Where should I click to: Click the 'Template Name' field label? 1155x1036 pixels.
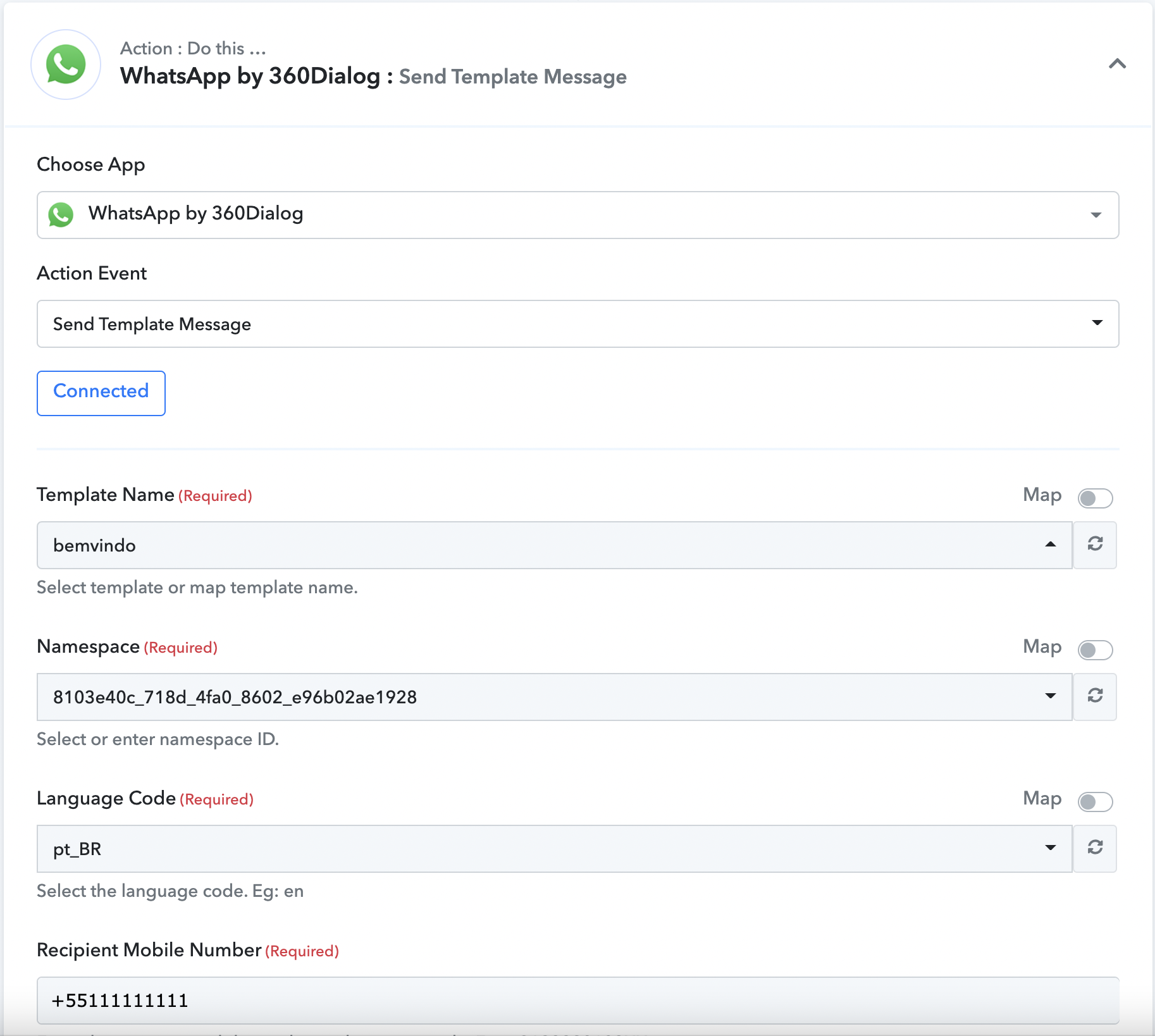click(106, 495)
